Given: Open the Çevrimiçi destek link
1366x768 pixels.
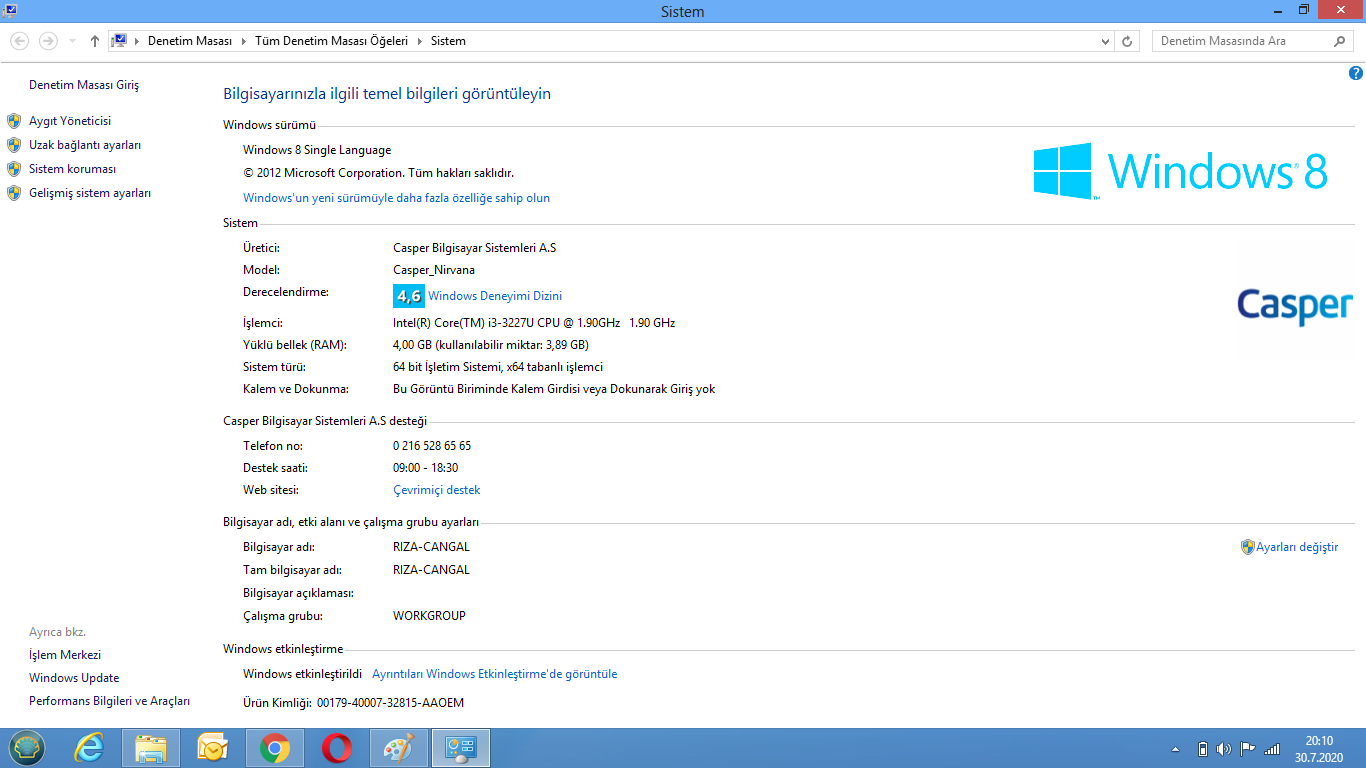Looking at the screenshot, I should tap(437, 490).
